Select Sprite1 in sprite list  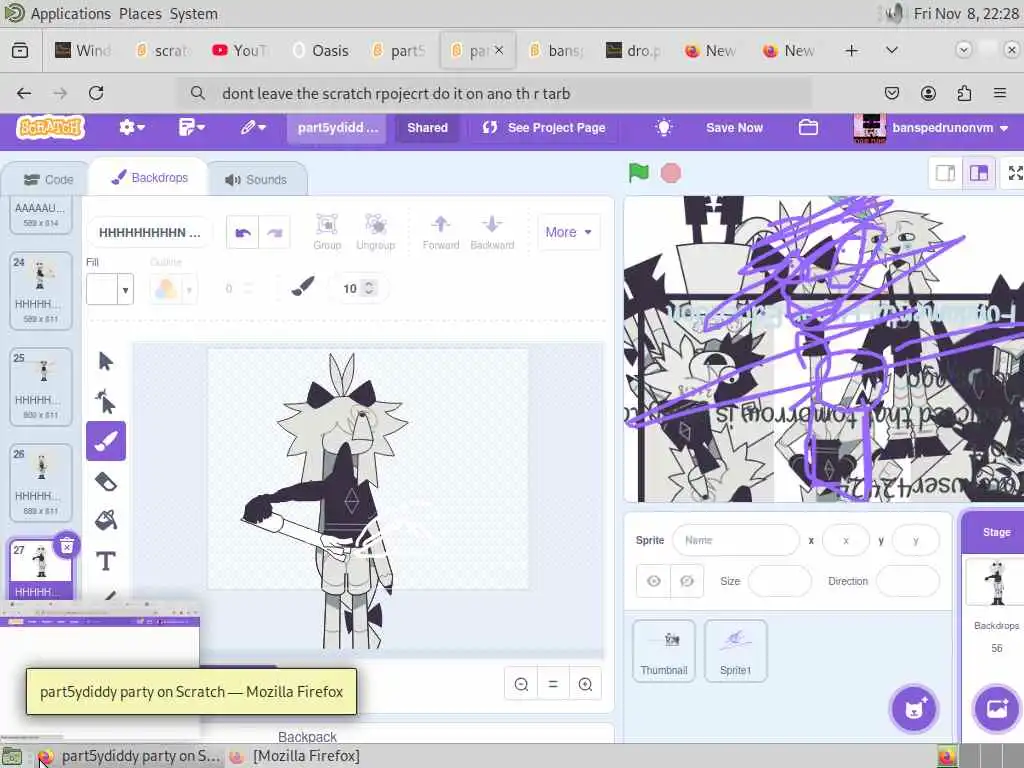pos(735,651)
